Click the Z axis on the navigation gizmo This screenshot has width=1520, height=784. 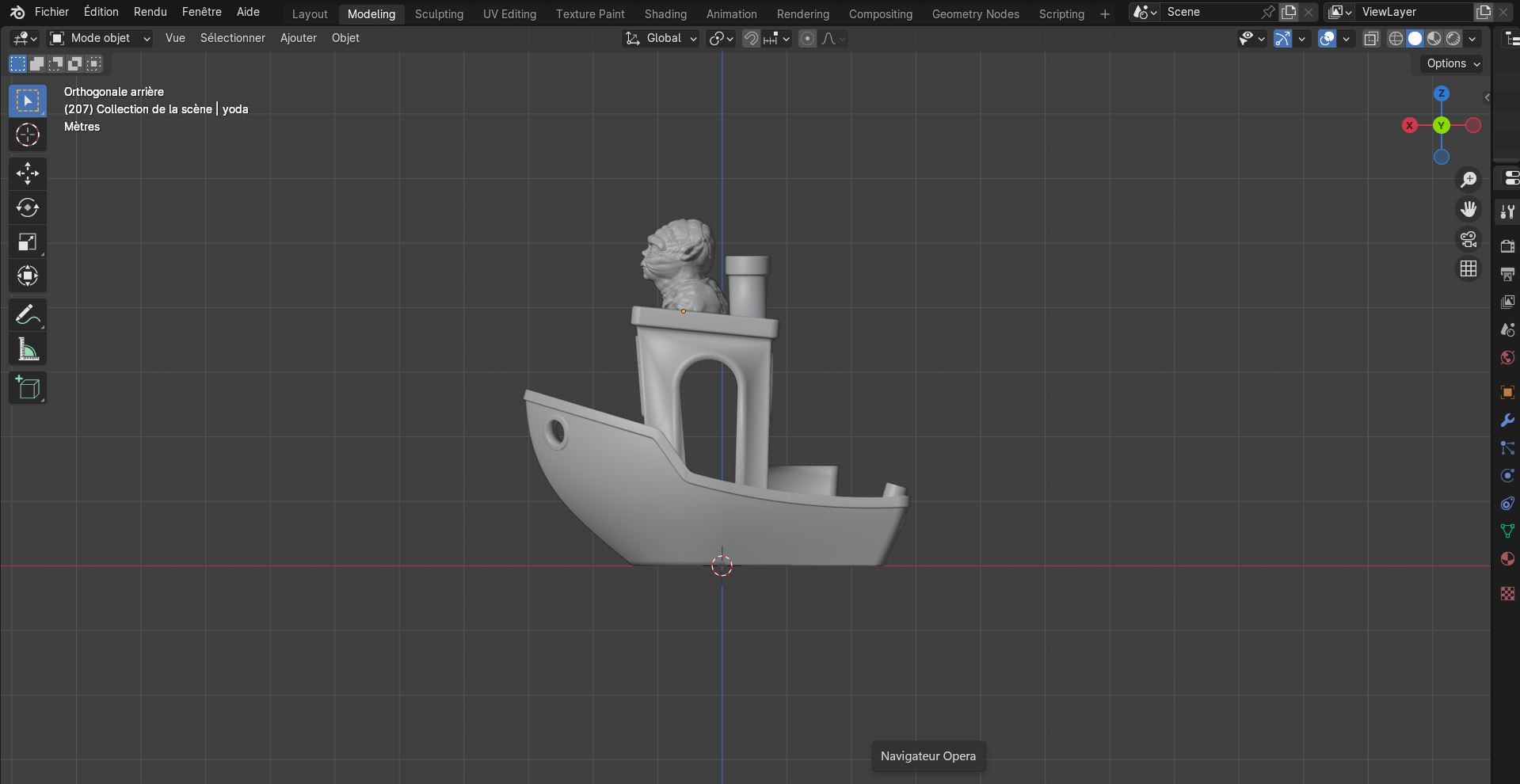(1440, 93)
